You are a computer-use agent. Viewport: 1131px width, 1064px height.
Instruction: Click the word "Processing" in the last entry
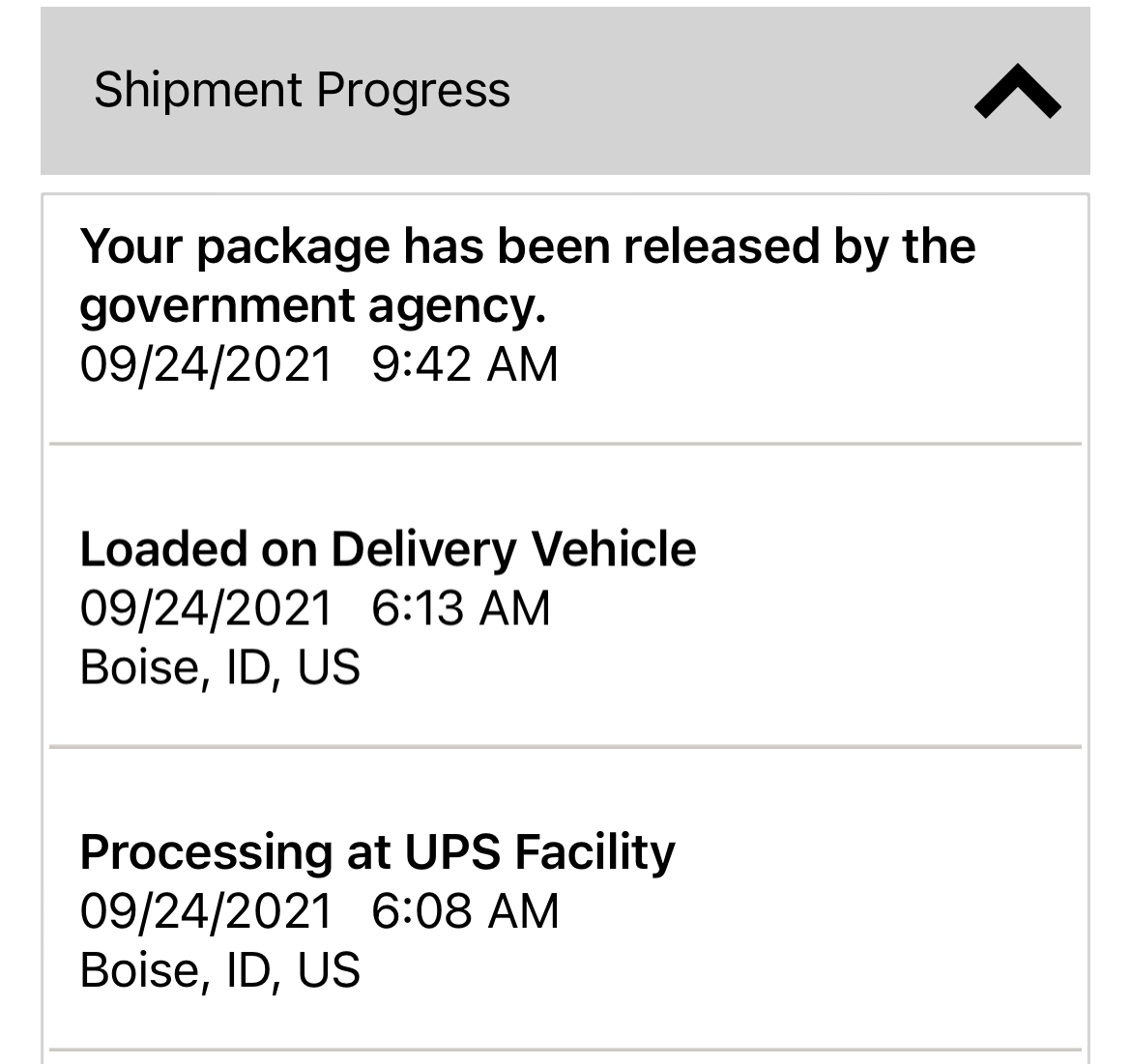206,851
